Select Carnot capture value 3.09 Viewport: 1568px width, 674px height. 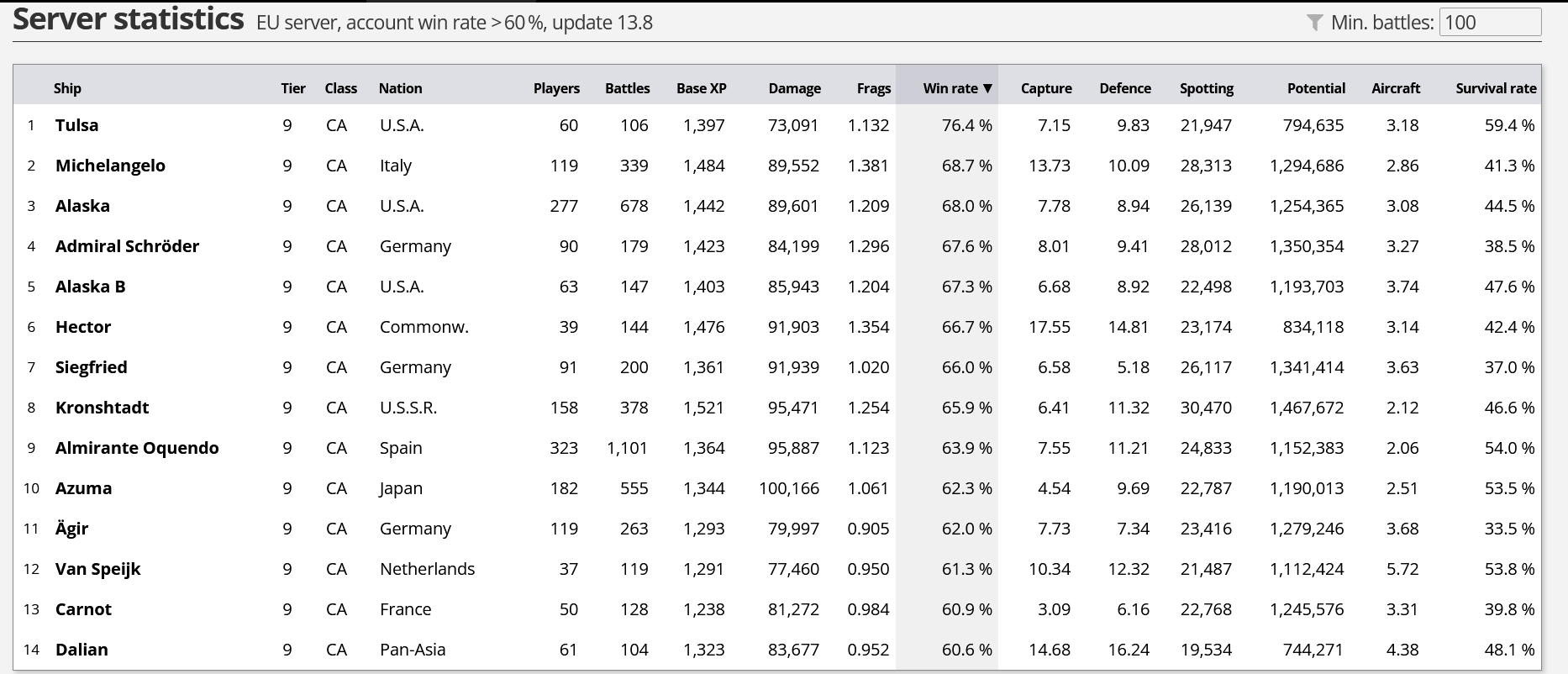pos(1054,609)
